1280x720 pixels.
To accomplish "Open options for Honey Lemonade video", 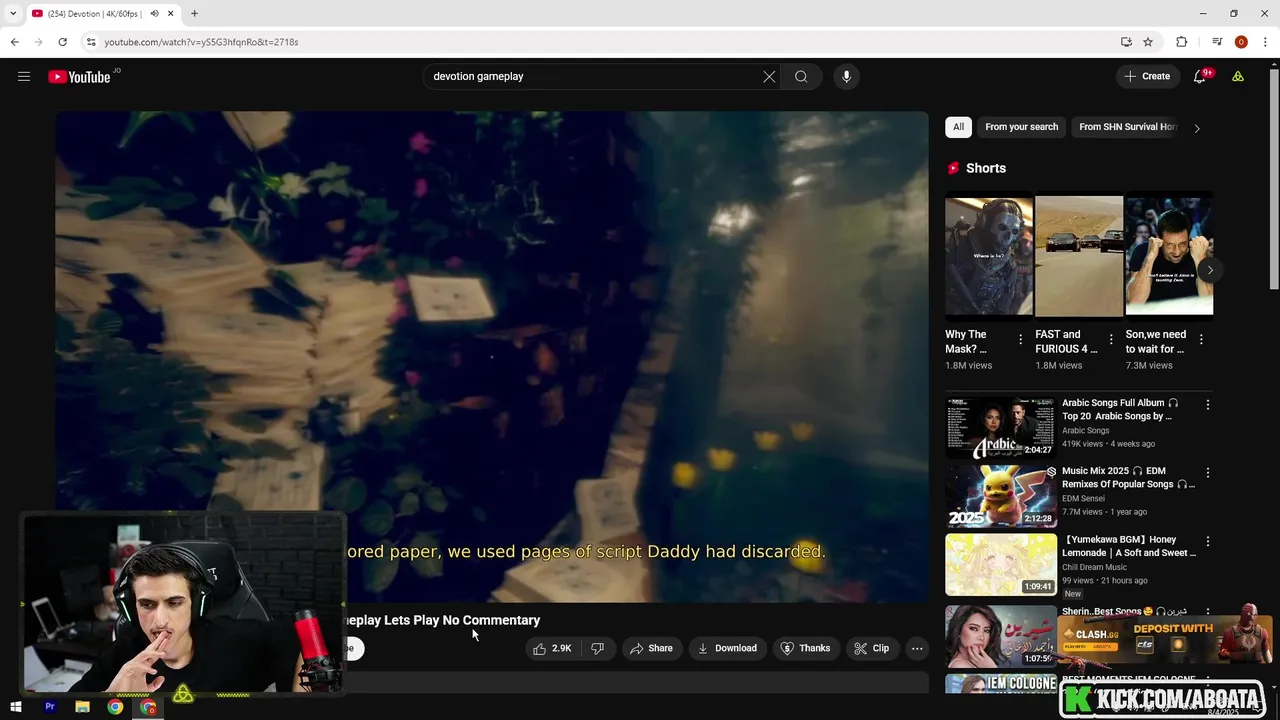I will [1207, 541].
